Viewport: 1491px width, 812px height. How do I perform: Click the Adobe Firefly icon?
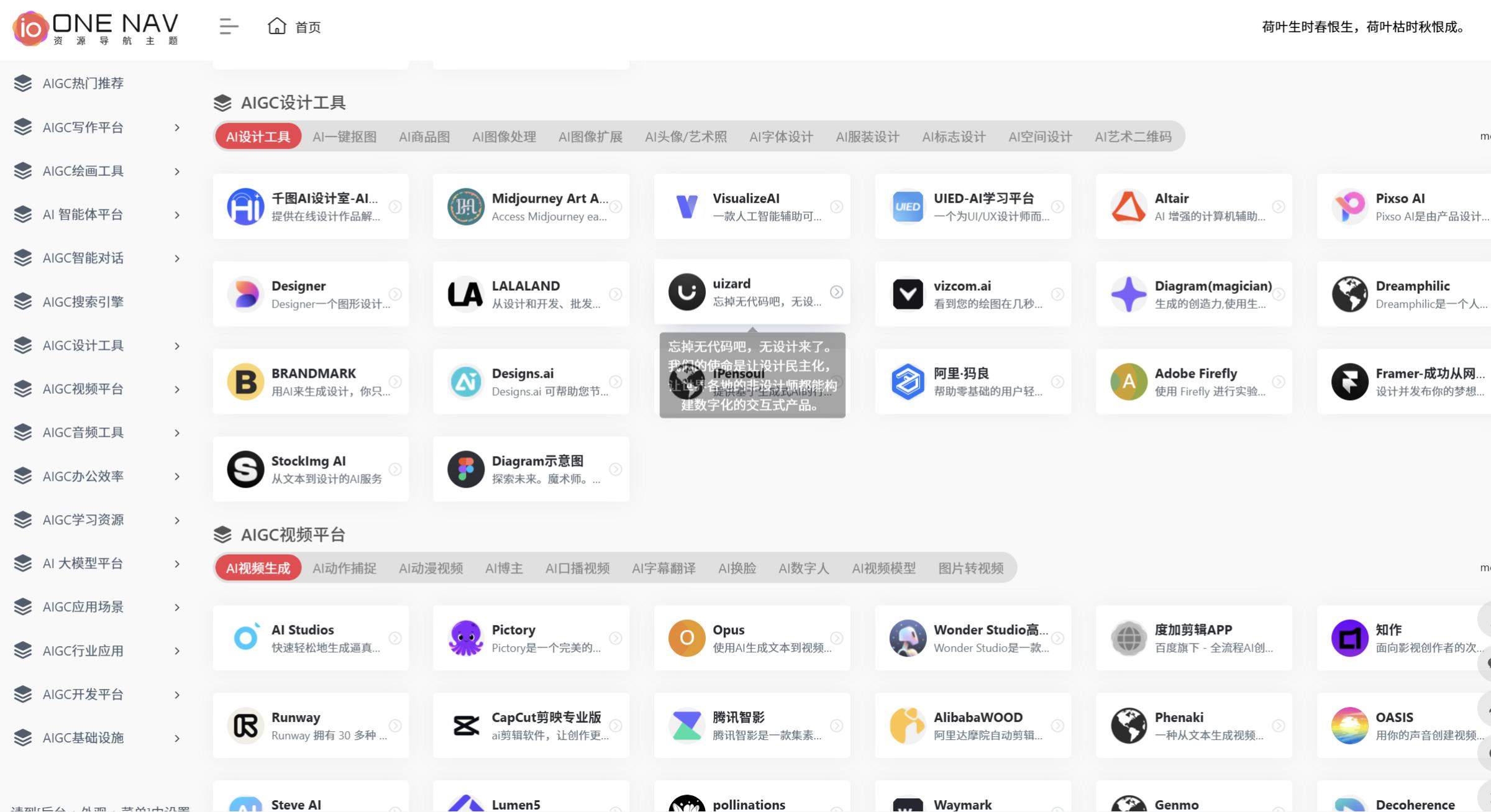pos(1129,381)
